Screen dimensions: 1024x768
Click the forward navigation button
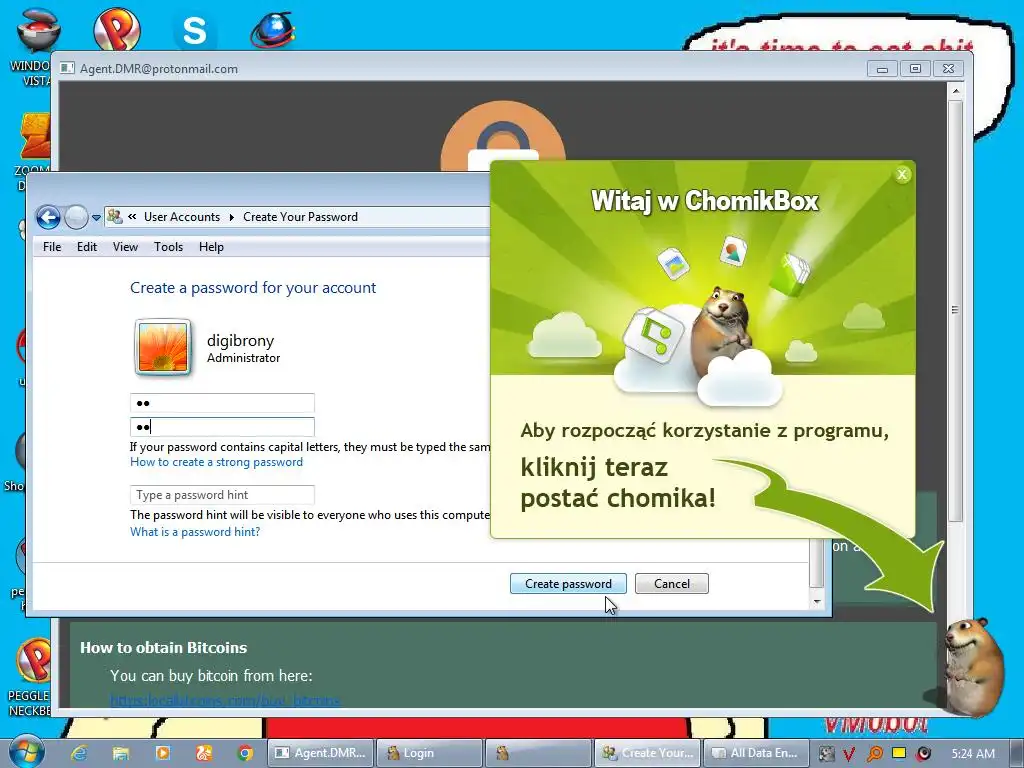click(x=76, y=217)
